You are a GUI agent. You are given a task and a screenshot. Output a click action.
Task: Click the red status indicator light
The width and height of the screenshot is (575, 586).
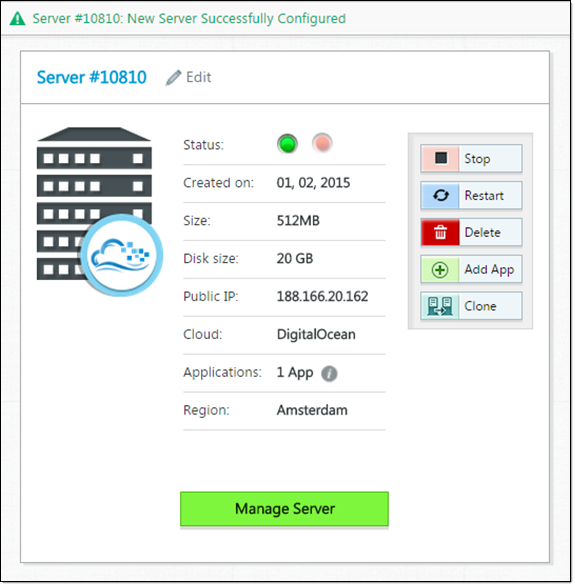[x=323, y=144]
